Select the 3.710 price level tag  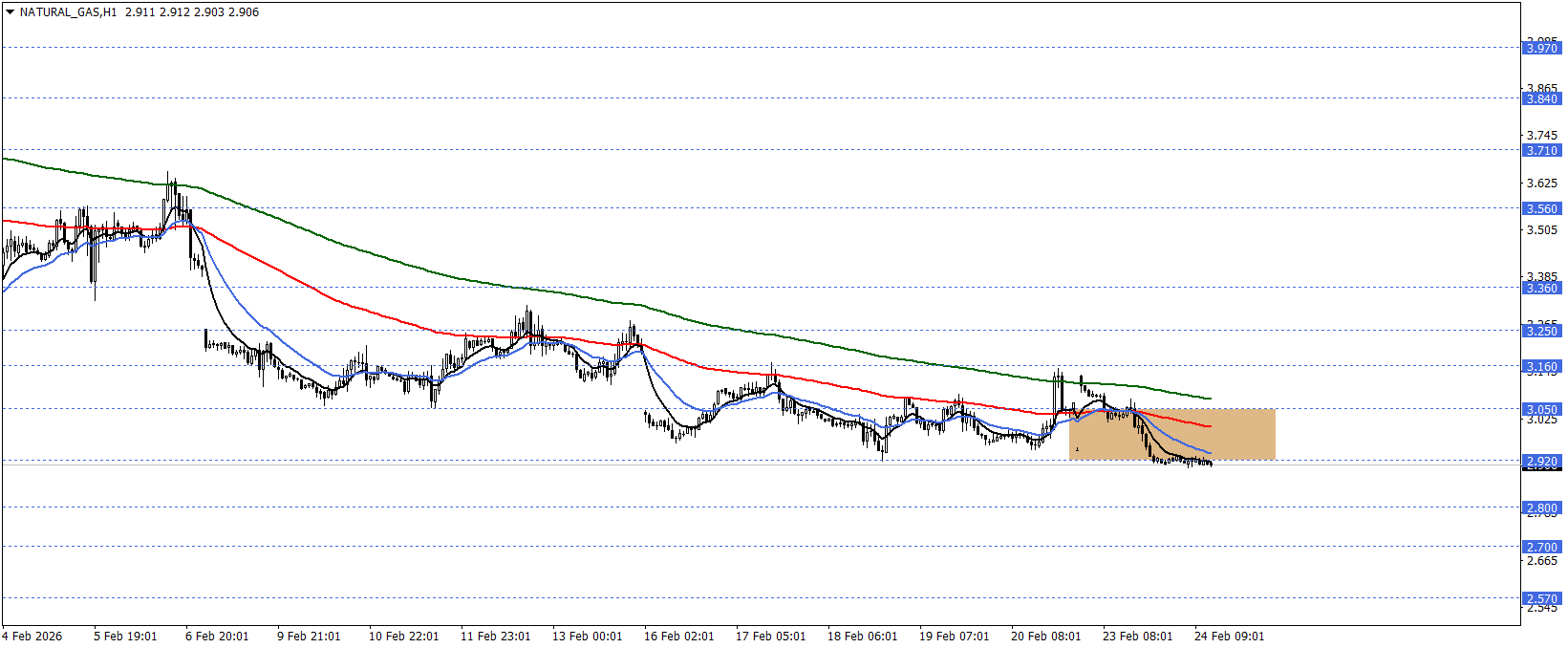[x=1540, y=151]
